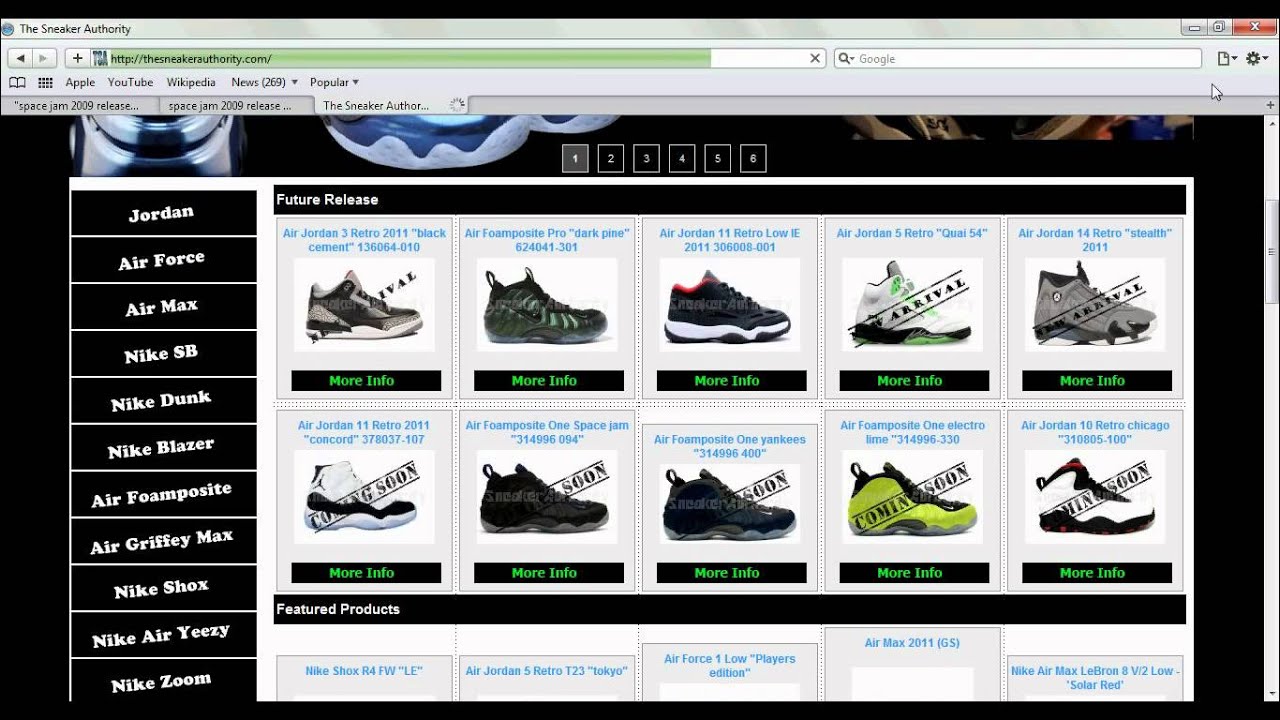Expand the News (269) bookmark folder
The height and width of the screenshot is (720, 1280).
tap(264, 82)
